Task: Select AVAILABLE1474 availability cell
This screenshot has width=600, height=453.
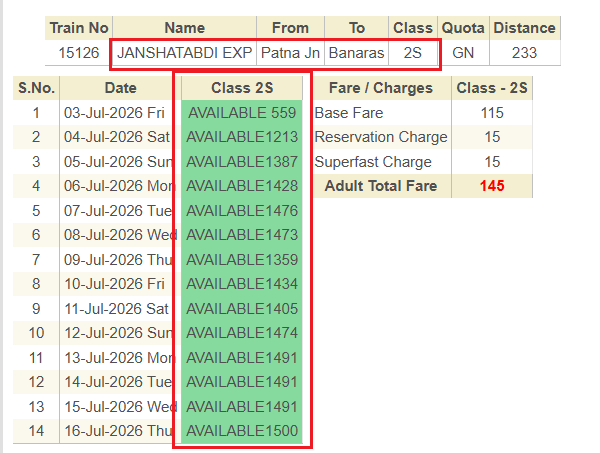Action: point(242,333)
